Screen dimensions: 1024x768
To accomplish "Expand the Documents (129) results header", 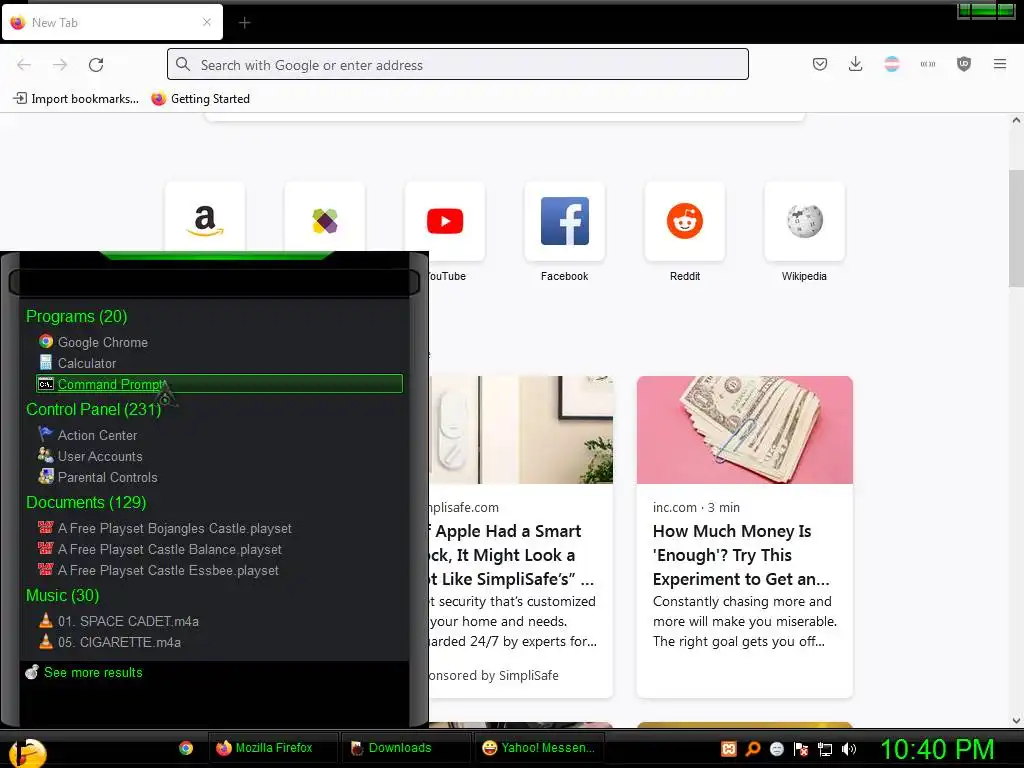I will pyautogui.click(x=86, y=502).
